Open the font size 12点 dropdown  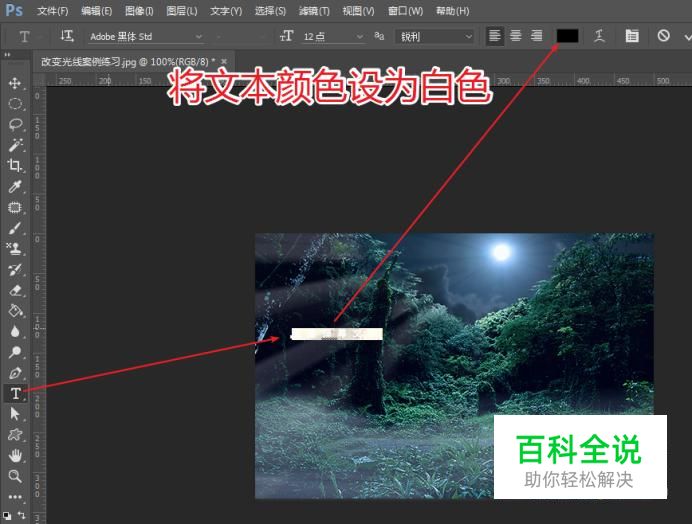[333, 37]
